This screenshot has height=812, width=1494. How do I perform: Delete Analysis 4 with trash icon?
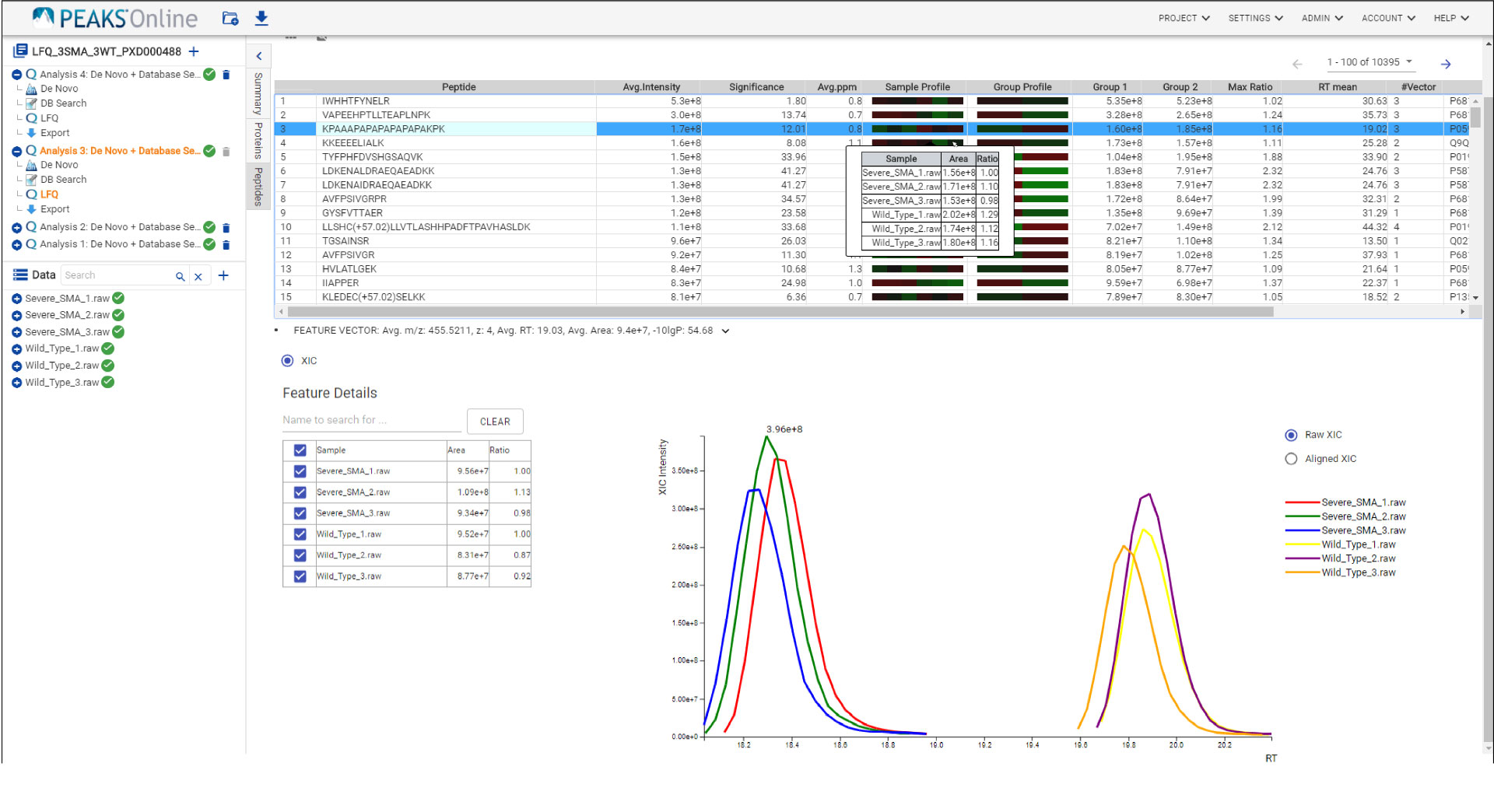click(226, 75)
